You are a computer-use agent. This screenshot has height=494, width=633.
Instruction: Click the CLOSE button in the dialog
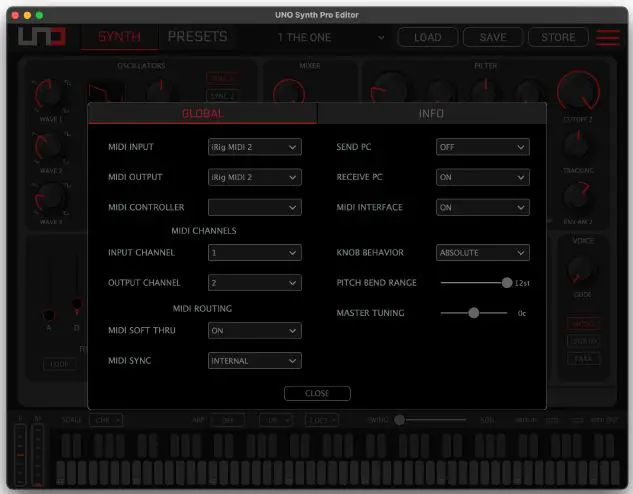317,393
